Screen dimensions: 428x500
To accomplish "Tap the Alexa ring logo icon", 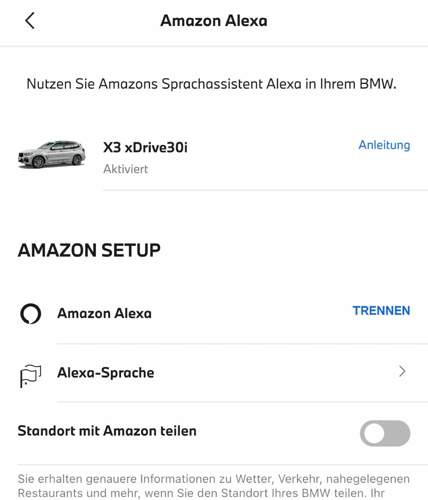I will 30,314.
